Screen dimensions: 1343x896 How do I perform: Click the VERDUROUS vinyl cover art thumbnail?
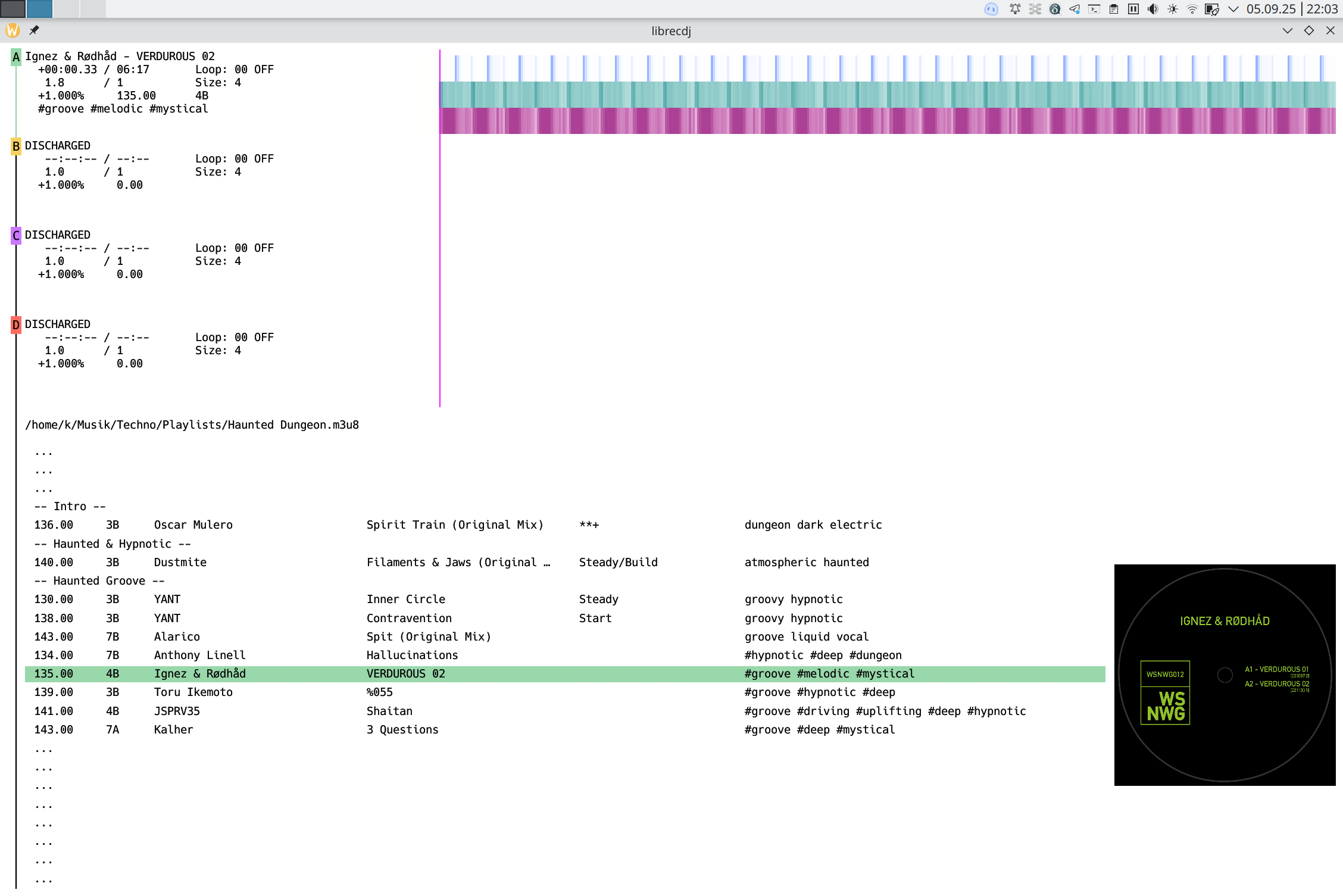click(x=1225, y=675)
